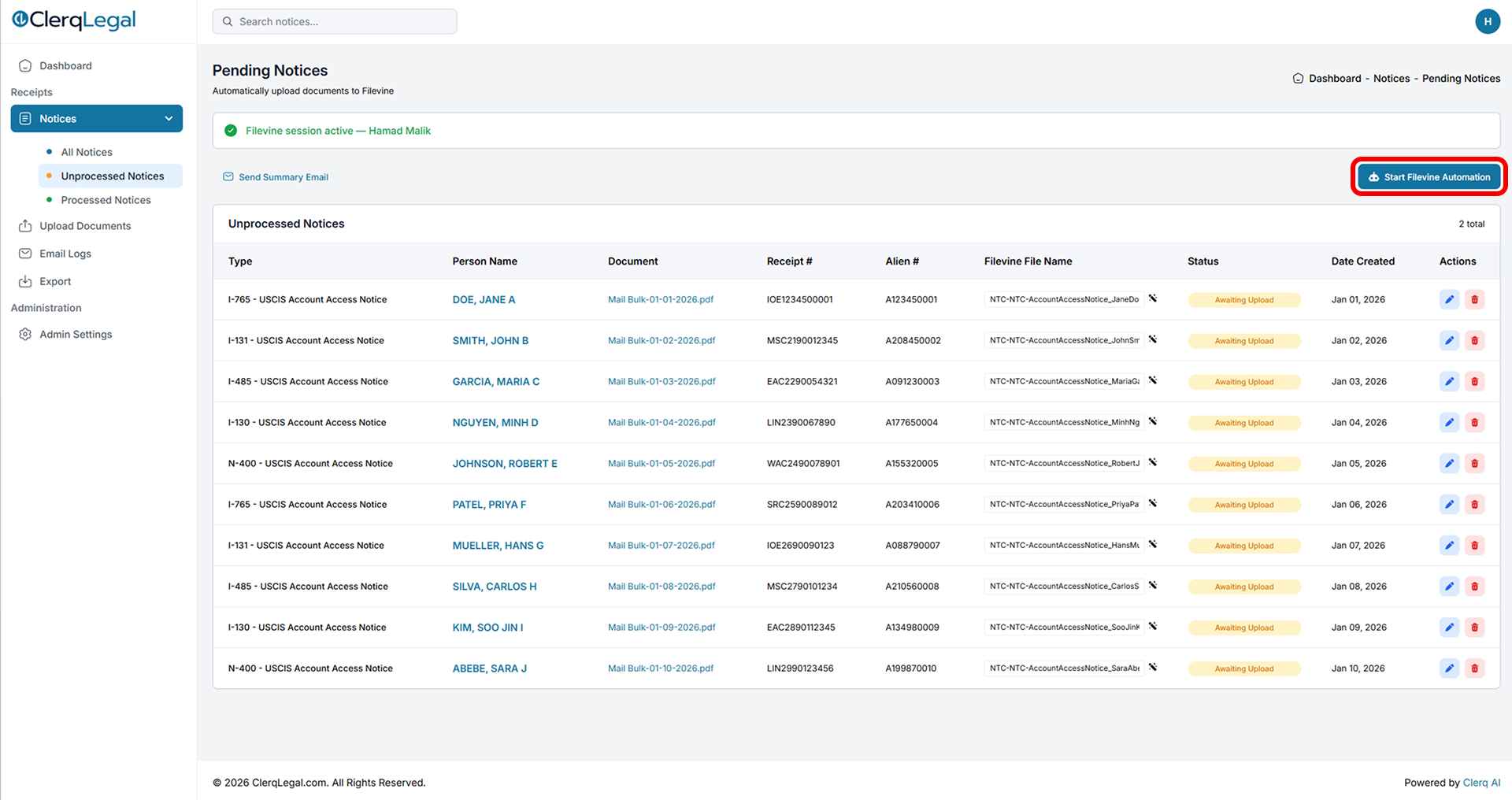This screenshot has width=1512, height=800.
Task: Open the Clerq AI footer link
Action: 1481,783
